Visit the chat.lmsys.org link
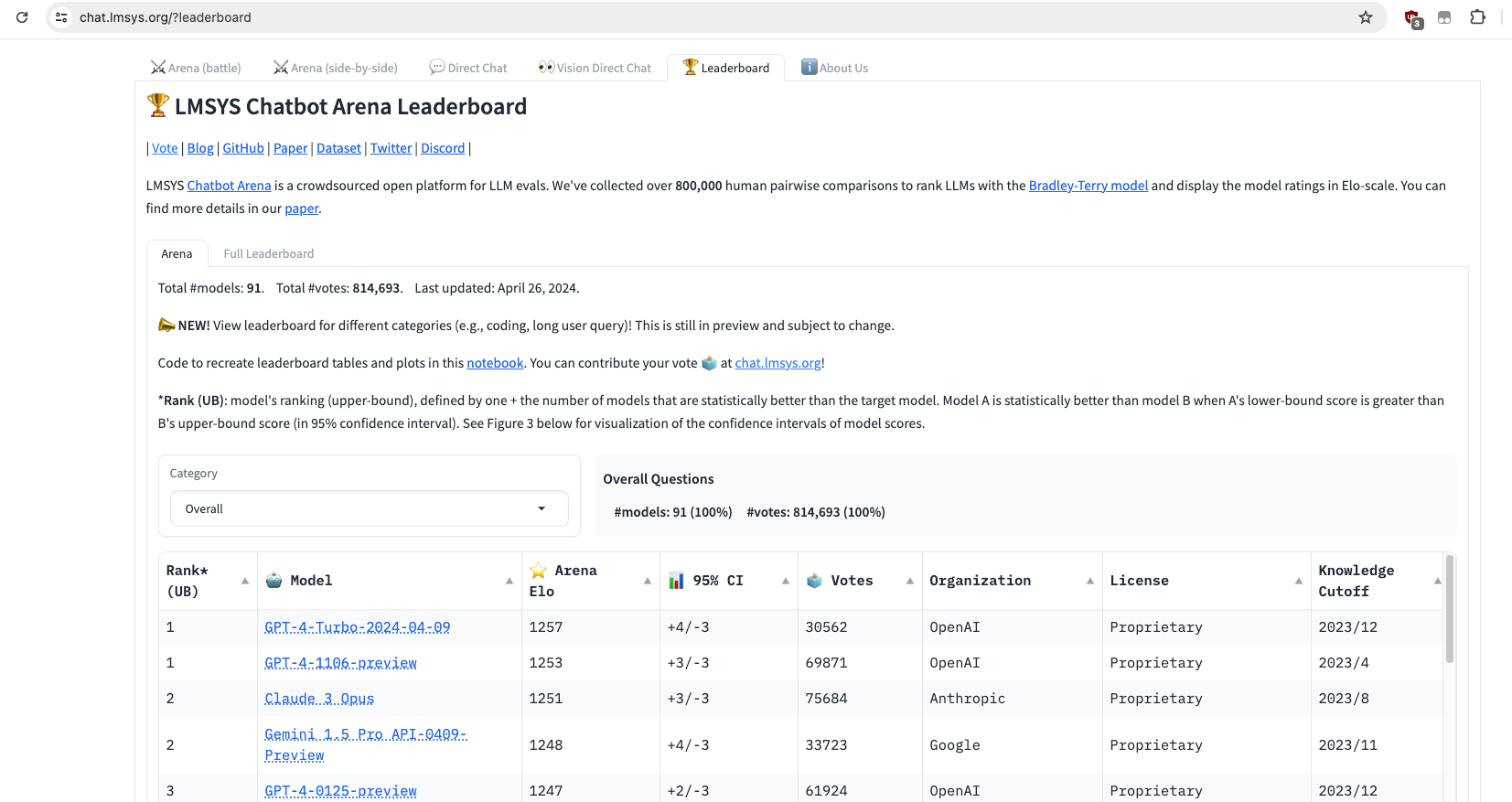Image resolution: width=1512 pixels, height=802 pixels. pos(777,363)
